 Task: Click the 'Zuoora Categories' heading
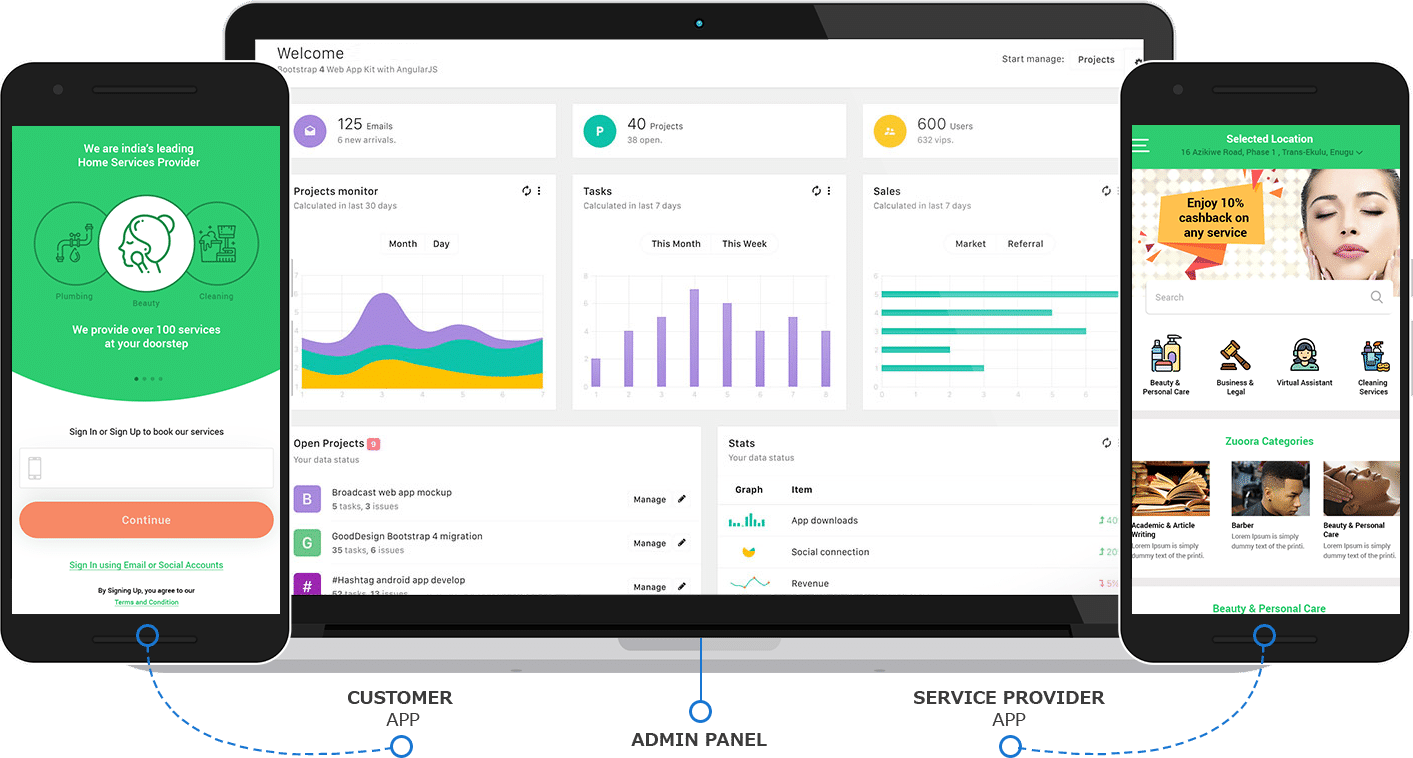coord(1269,441)
